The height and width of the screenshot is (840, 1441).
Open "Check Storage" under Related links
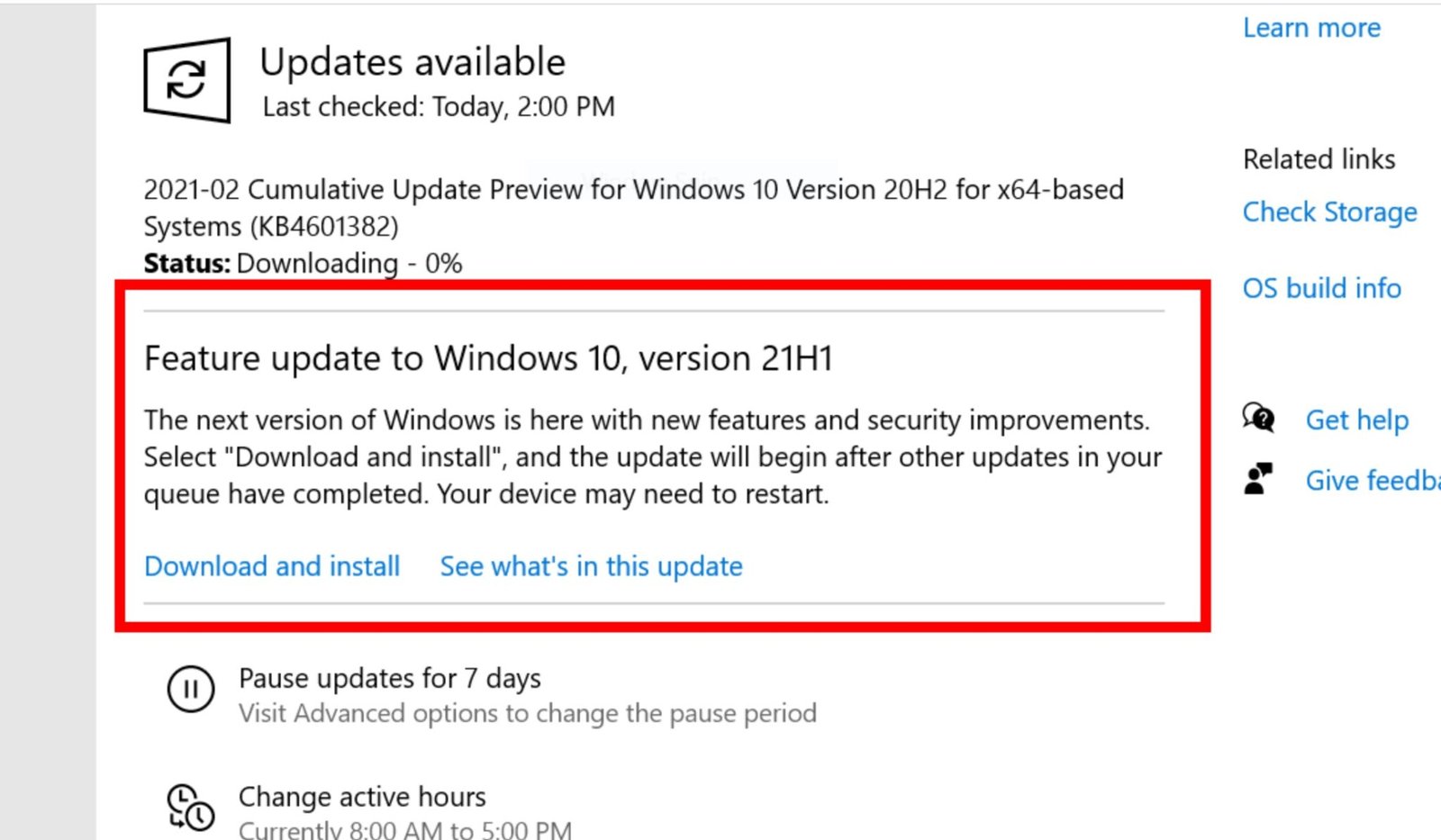point(1330,212)
